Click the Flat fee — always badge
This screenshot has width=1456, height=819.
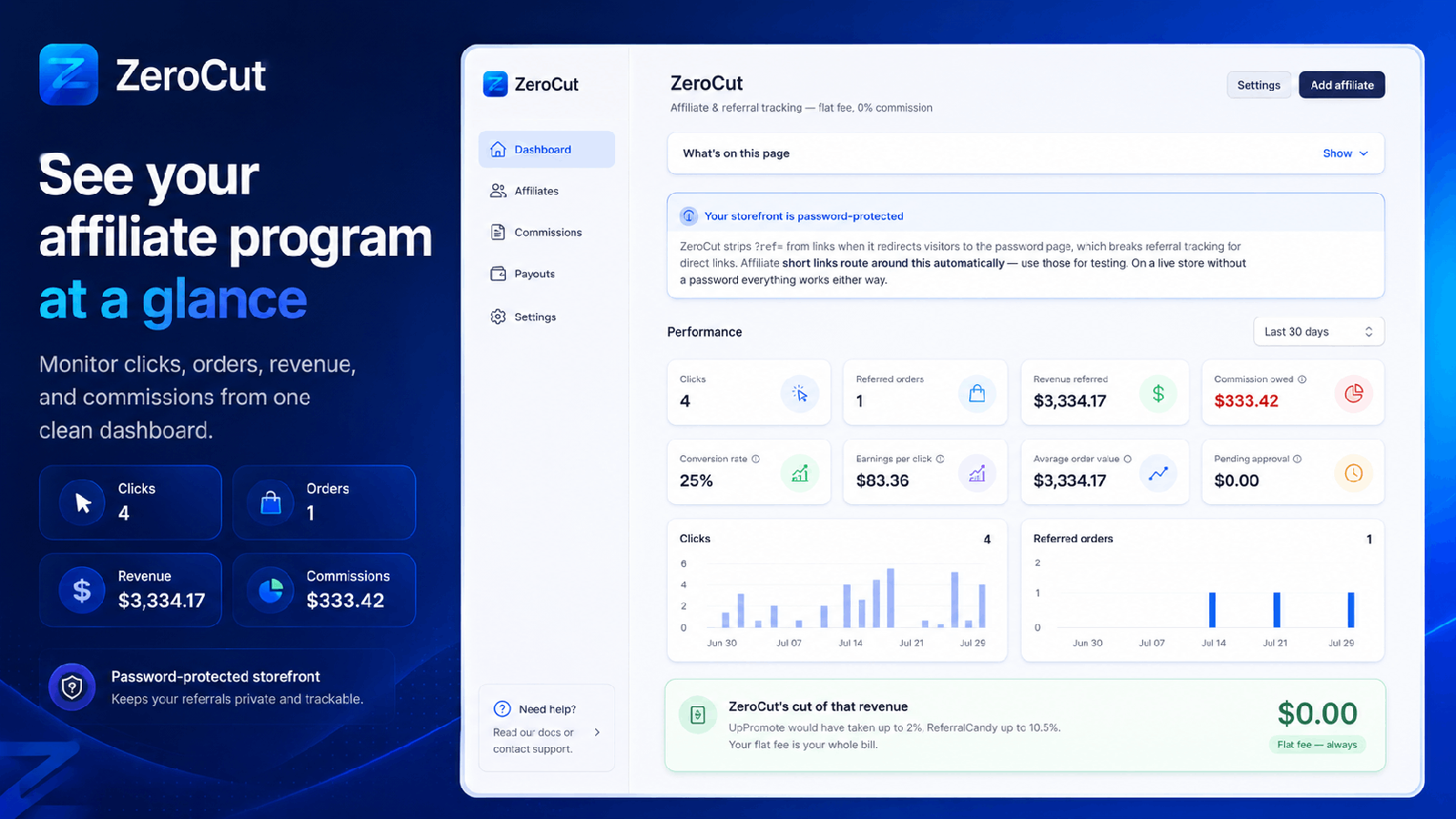coord(1317,744)
